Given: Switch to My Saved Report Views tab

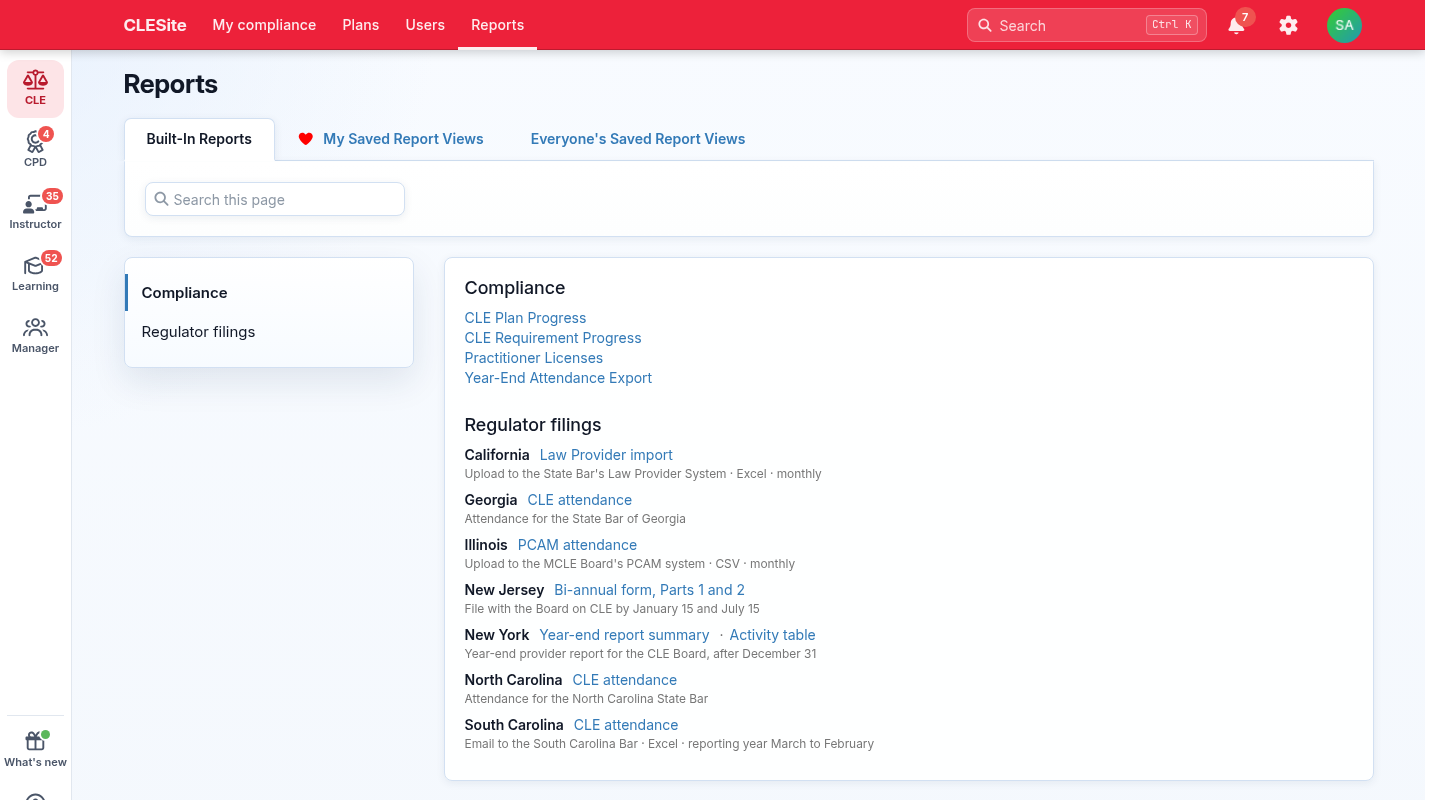Looking at the screenshot, I should [391, 139].
